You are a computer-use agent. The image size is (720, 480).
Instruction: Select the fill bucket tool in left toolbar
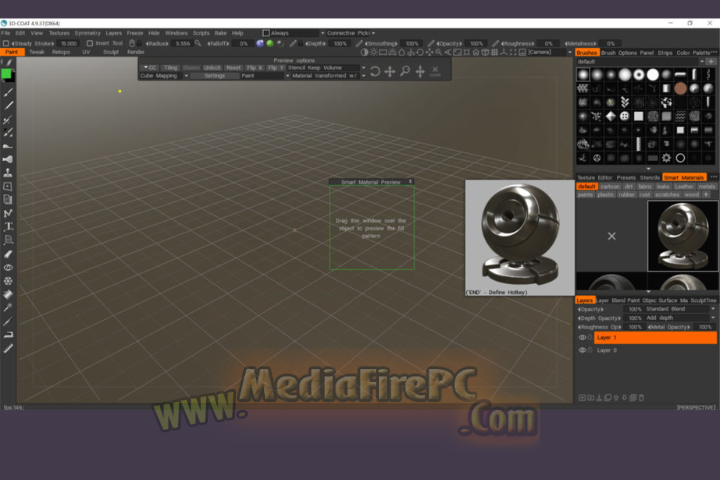(8, 294)
